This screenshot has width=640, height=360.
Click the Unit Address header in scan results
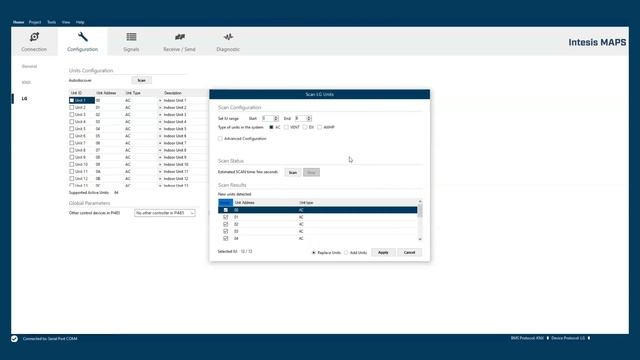coord(245,202)
